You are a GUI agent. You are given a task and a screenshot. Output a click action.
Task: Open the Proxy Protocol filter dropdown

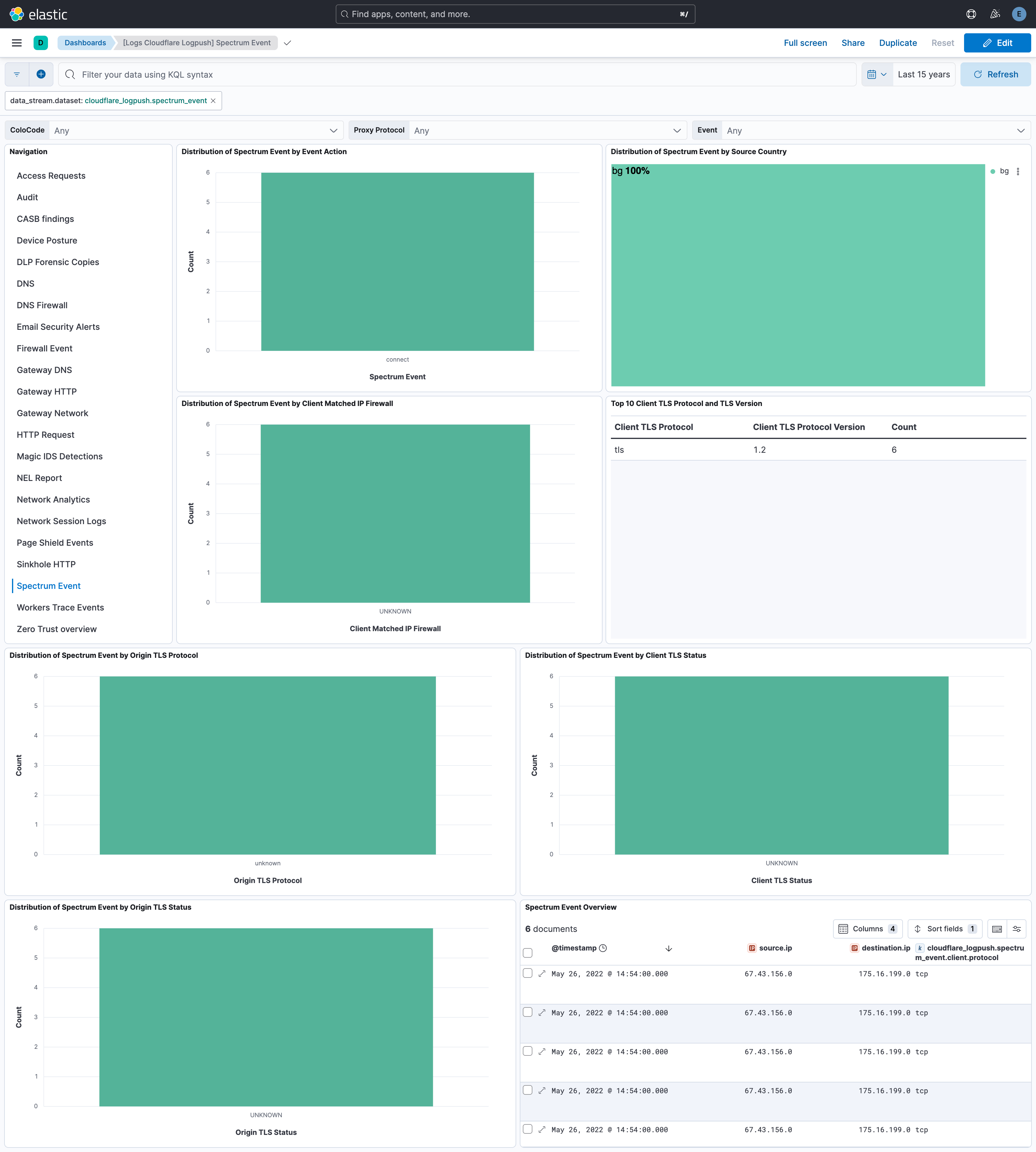pyautogui.click(x=548, y=130)
